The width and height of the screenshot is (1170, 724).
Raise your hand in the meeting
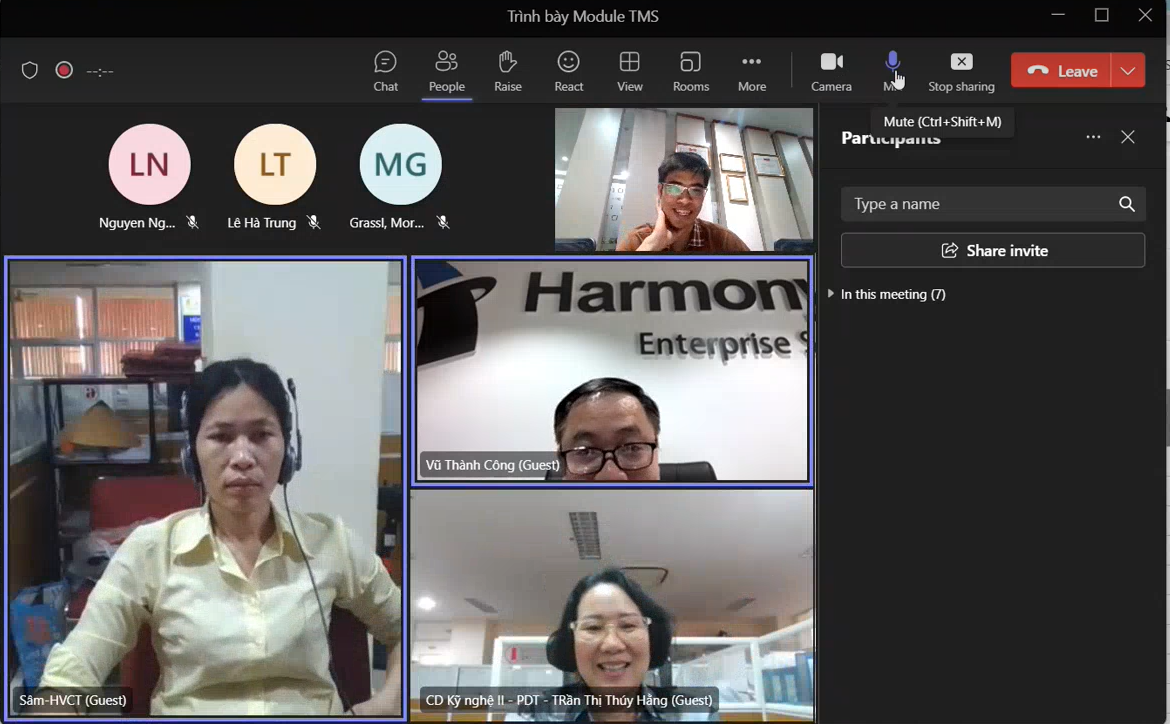pos(507,71)
